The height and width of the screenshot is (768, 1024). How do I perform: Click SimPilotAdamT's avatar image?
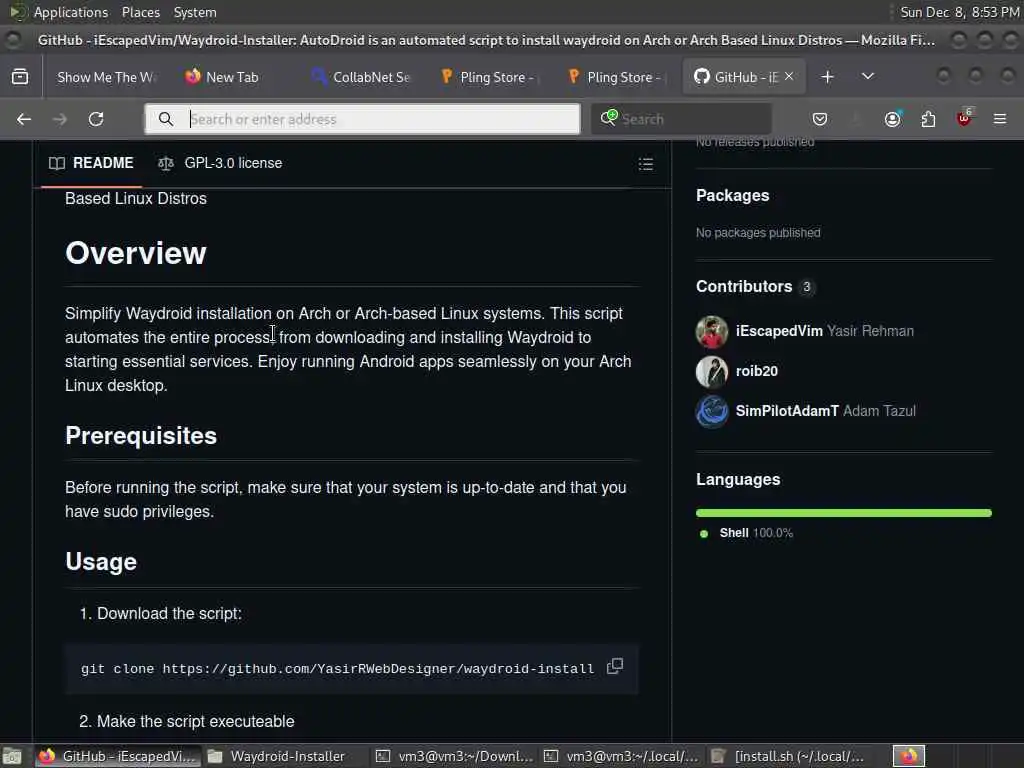[x=712, y=411]
